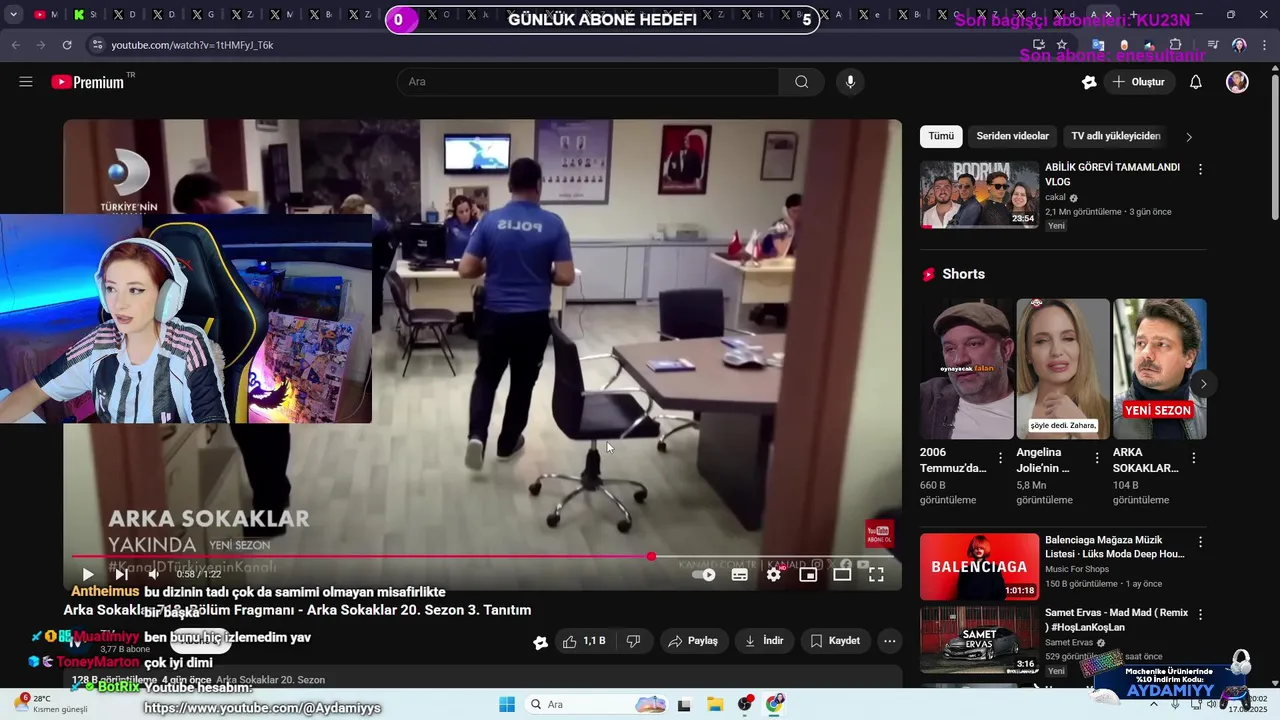
Task: Open options for ABİLİK GÖREVİ video
Action: [1200, 169]
